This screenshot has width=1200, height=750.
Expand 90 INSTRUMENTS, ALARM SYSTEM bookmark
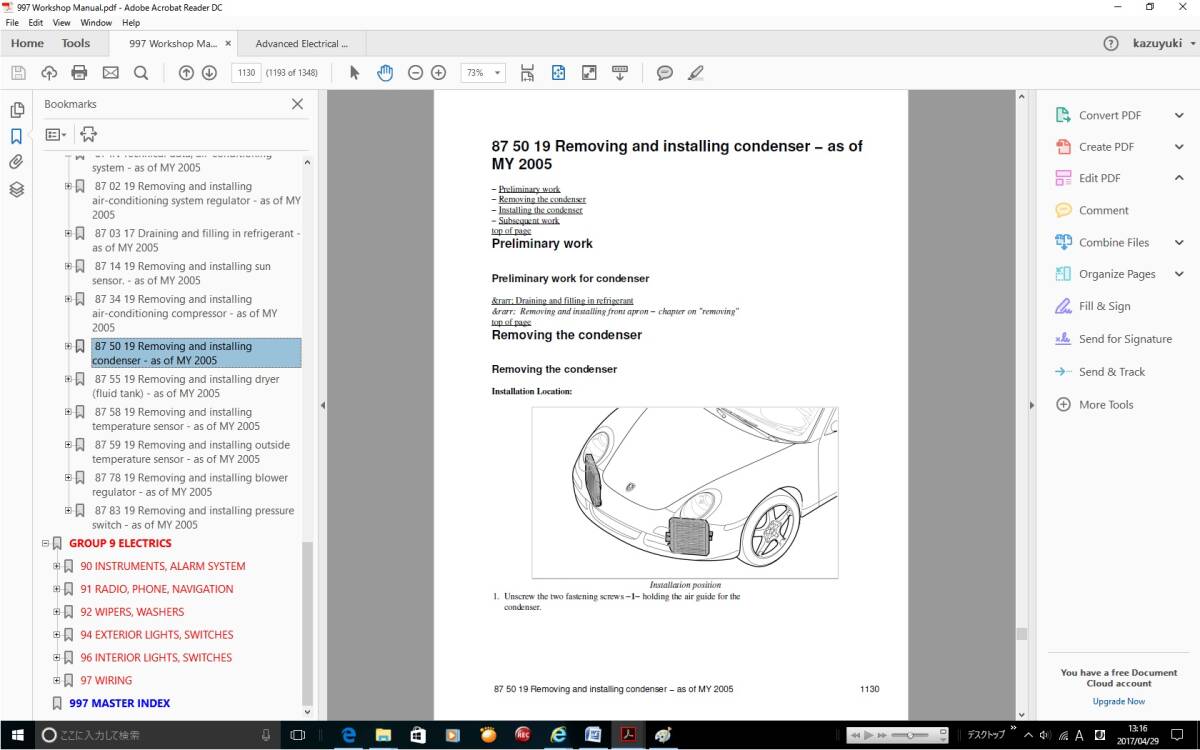tap(57, 566)
